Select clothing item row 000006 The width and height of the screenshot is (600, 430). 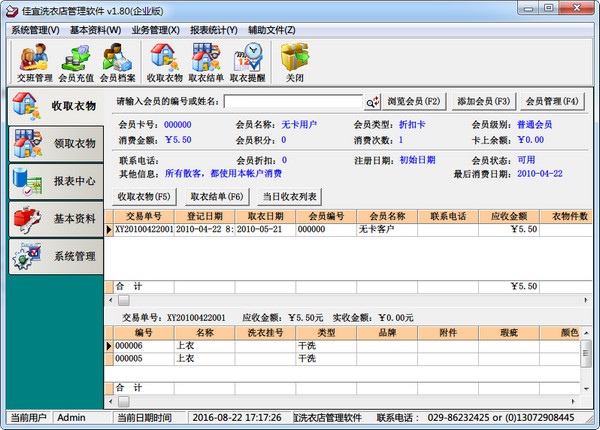pyautogui.click(x=342, y=346)
